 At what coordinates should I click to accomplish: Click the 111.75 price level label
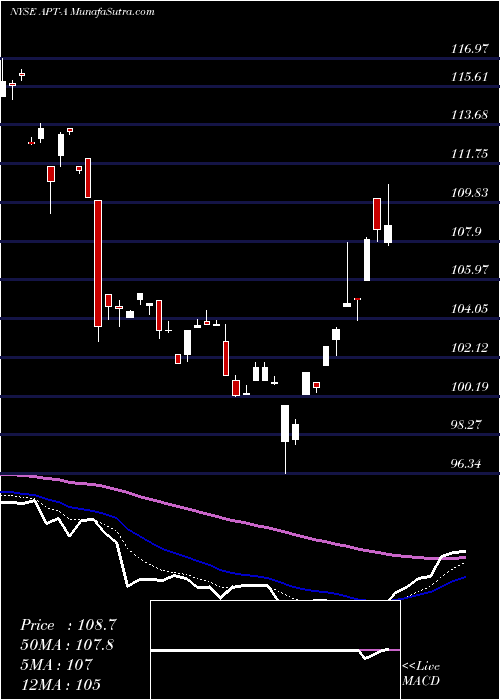click(470, 154)
